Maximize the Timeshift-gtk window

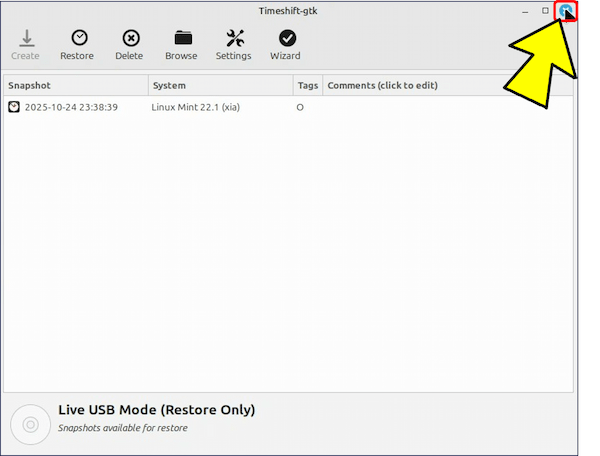click(x=545, y=11)
